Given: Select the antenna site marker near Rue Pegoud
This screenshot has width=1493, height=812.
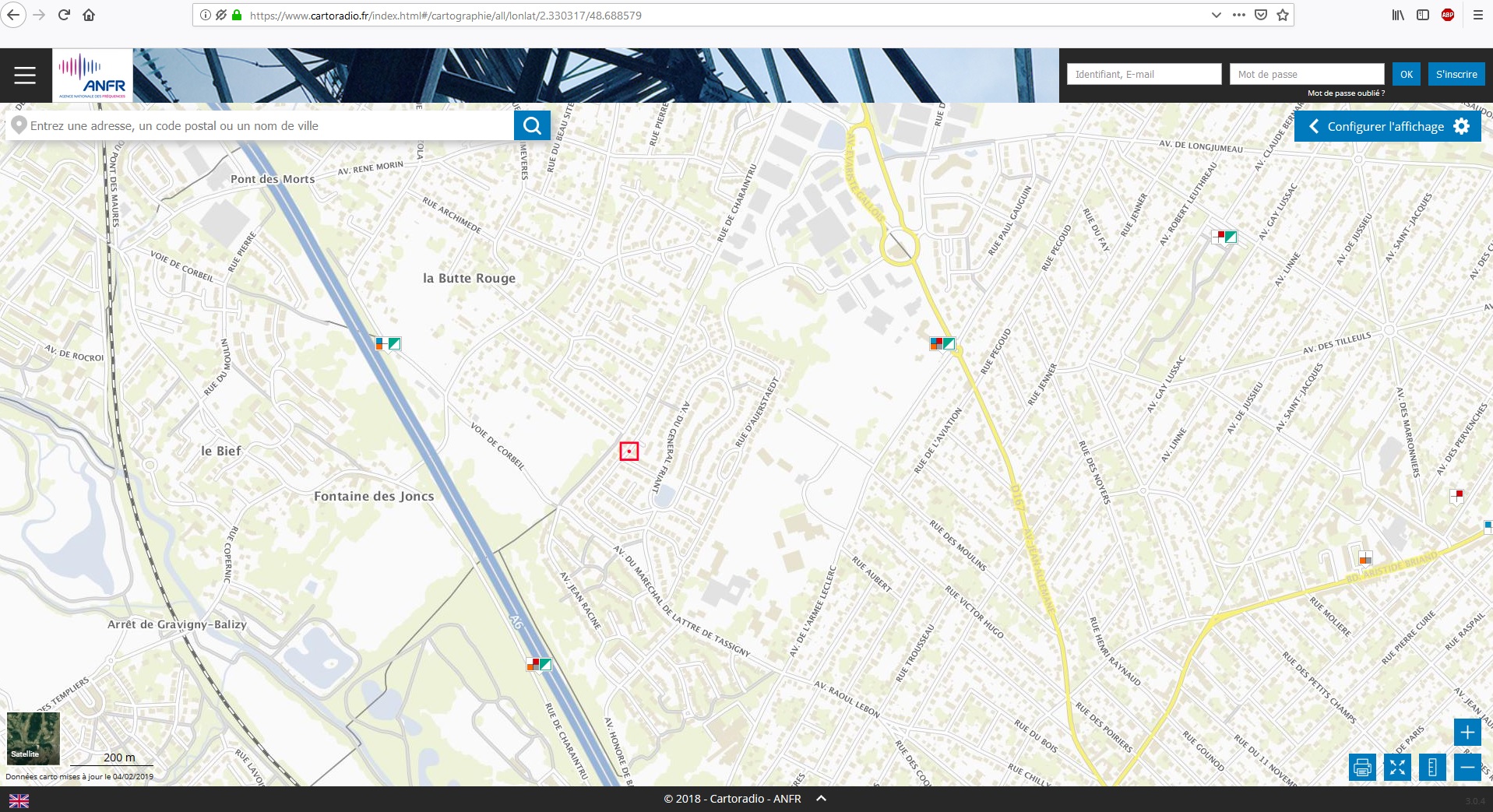Looking at the screenshot, I should [x=942, y=343].
